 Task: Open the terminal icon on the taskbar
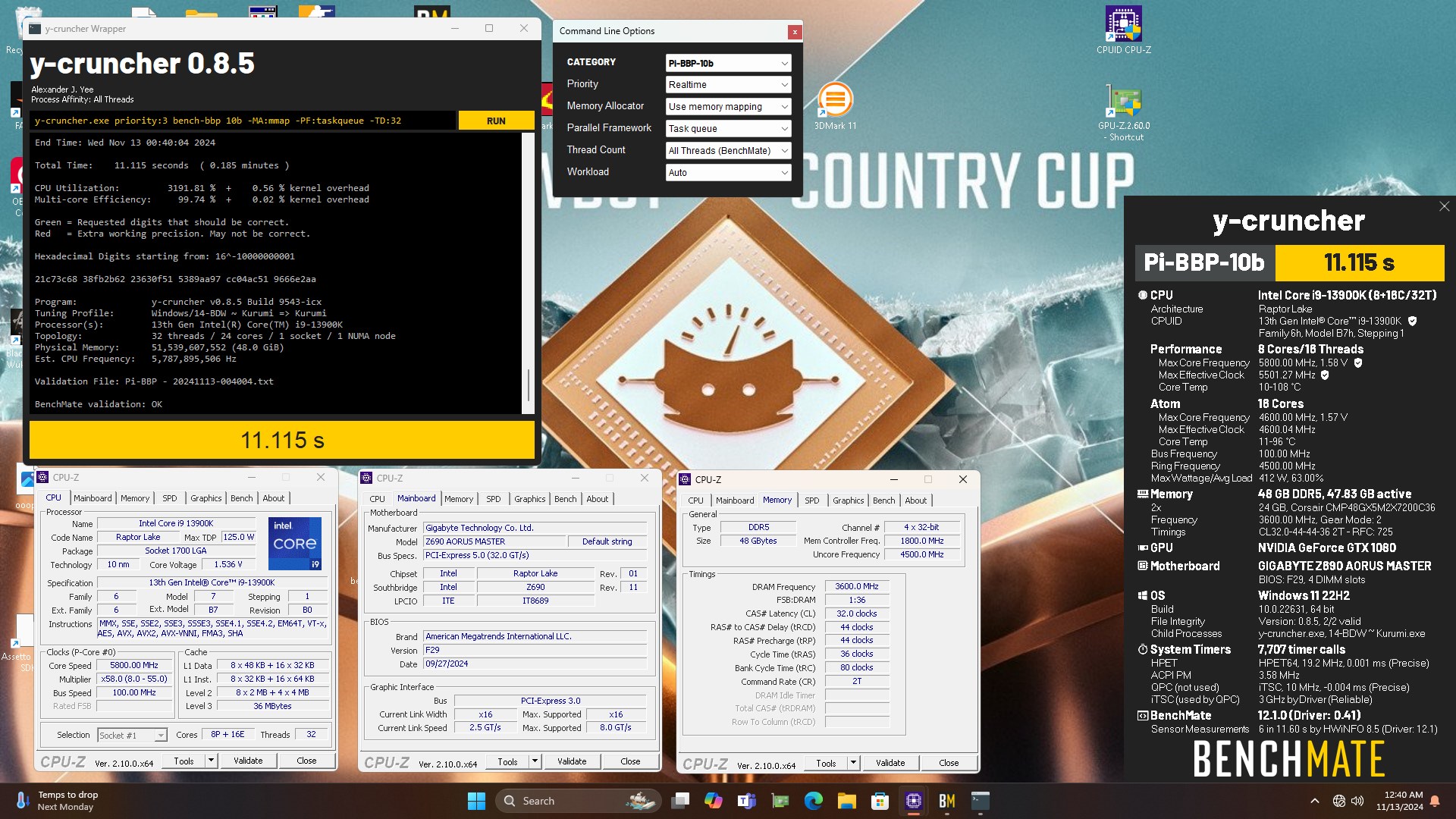981,801
